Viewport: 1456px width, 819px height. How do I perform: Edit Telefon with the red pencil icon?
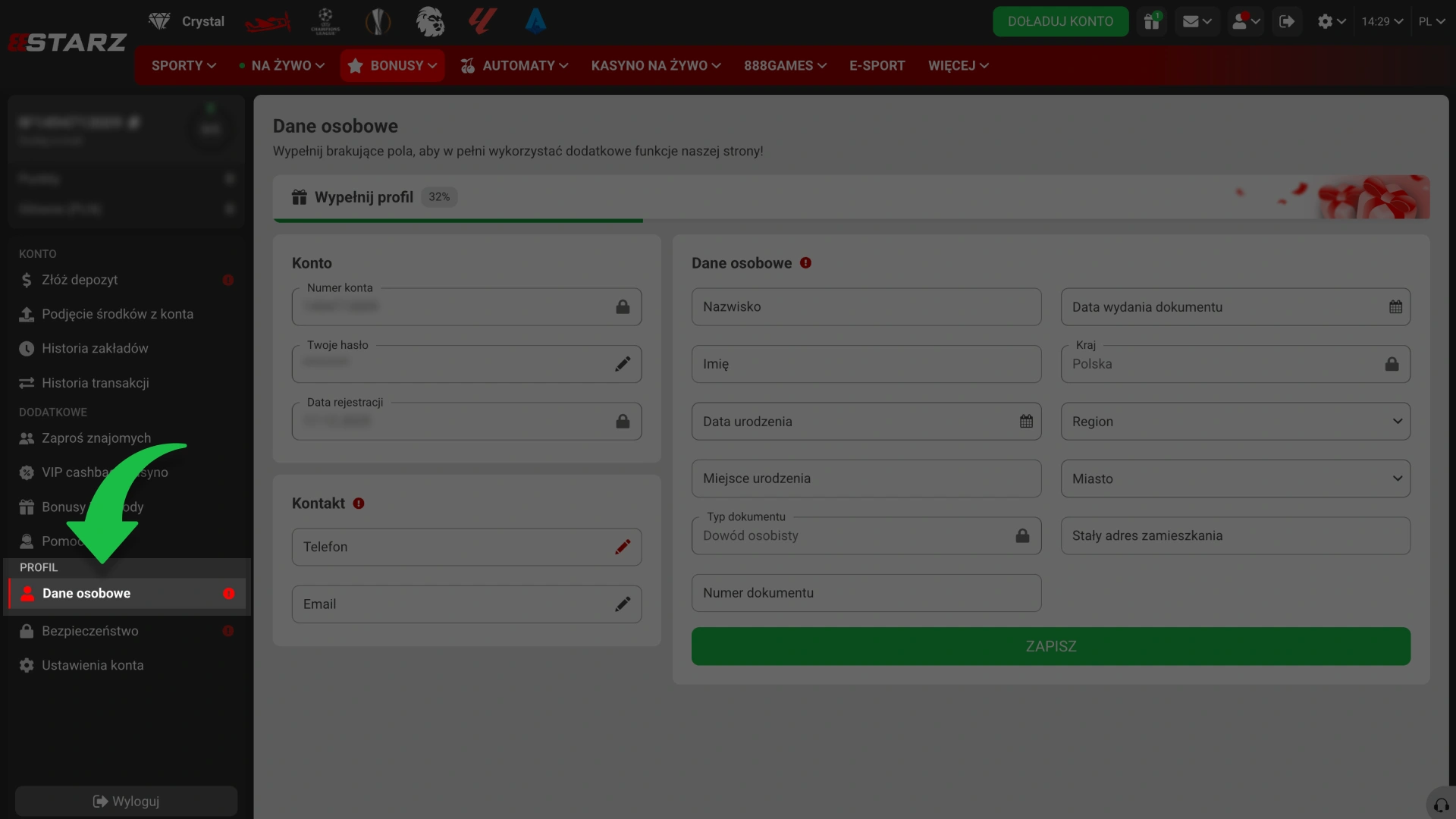pos(623,547)
